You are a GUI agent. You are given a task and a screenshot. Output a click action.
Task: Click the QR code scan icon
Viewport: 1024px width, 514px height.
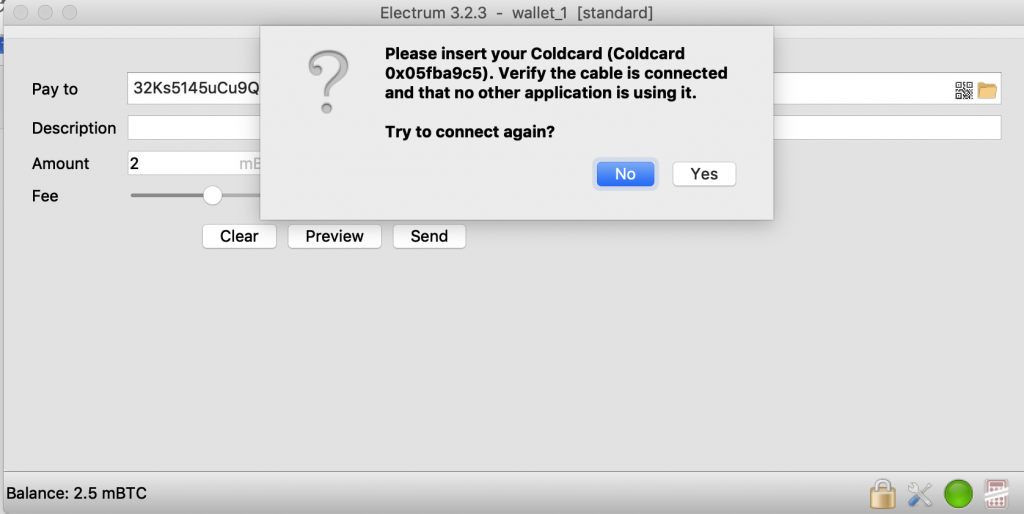[964, 90]
